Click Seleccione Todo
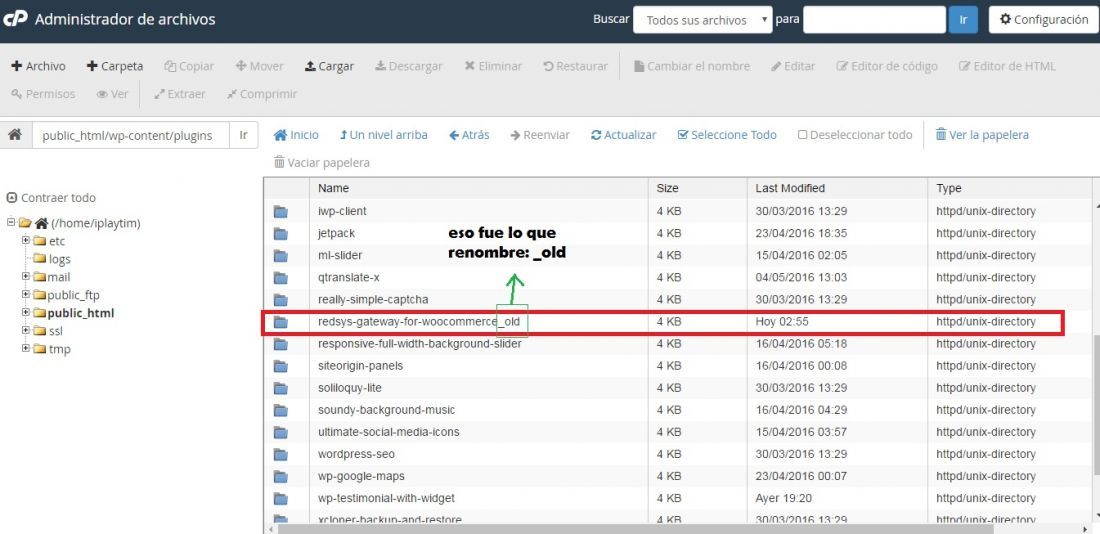The height and width of the screenshot is (534, 1100). coord(727,135)
